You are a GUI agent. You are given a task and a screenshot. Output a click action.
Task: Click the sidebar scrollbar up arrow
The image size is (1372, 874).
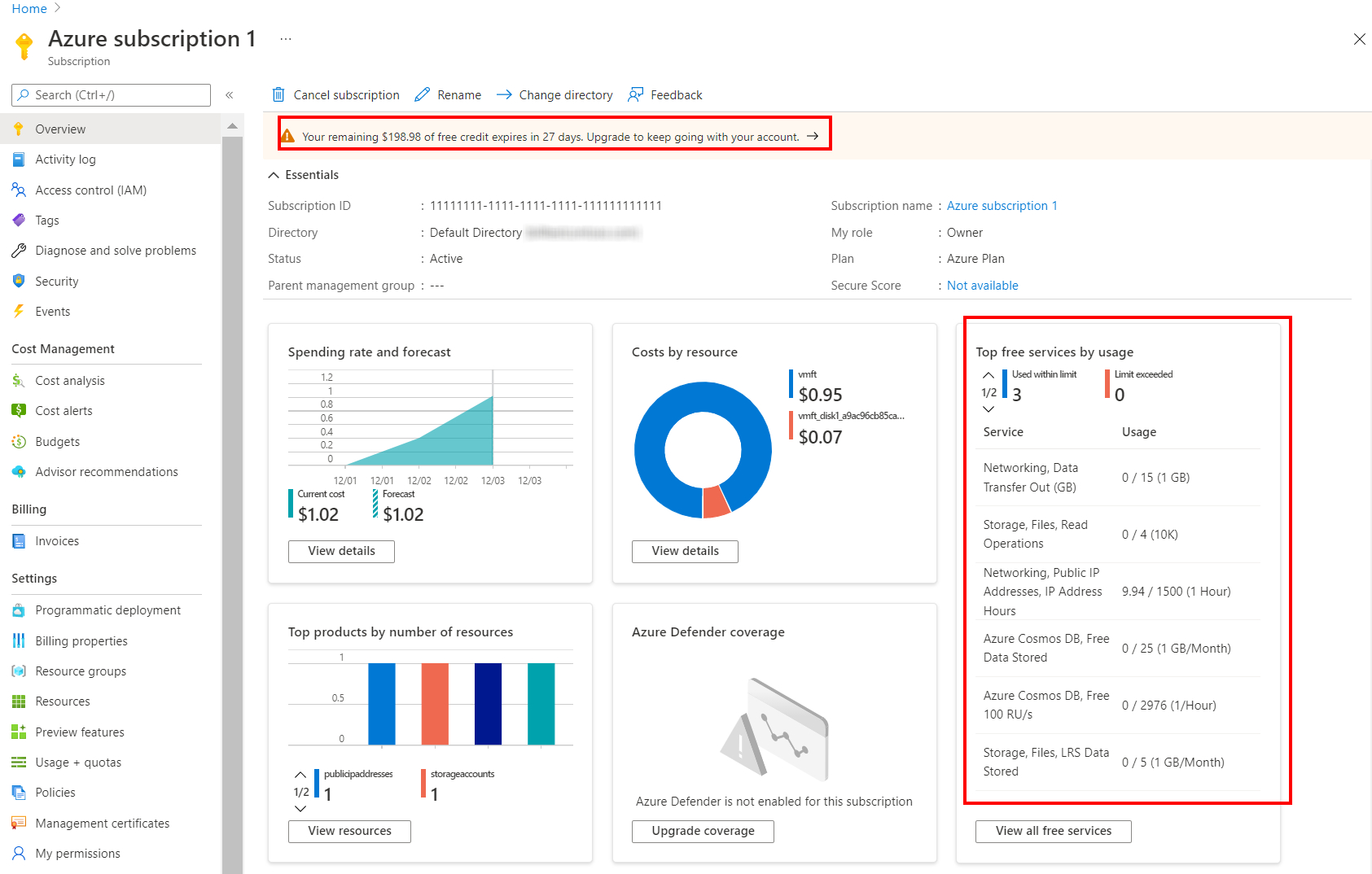(x=232, y=126)
